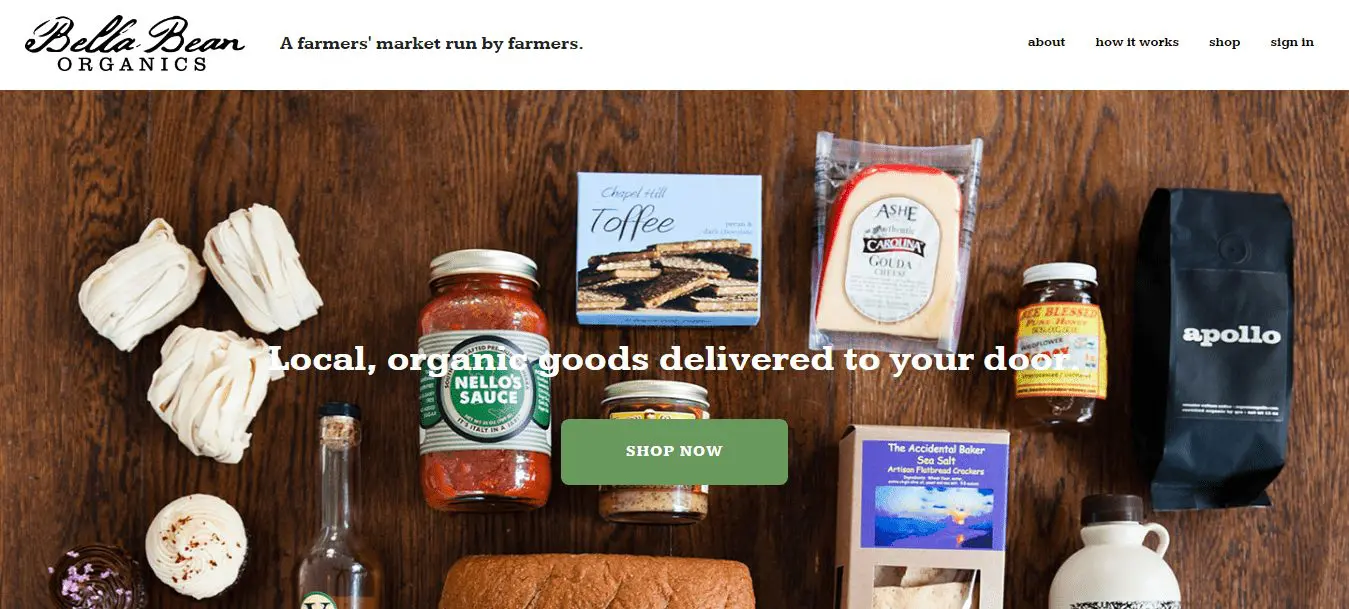The image size is (1349, 609).
Task: Open the how it works page
Action: [x=1137, y=42]
